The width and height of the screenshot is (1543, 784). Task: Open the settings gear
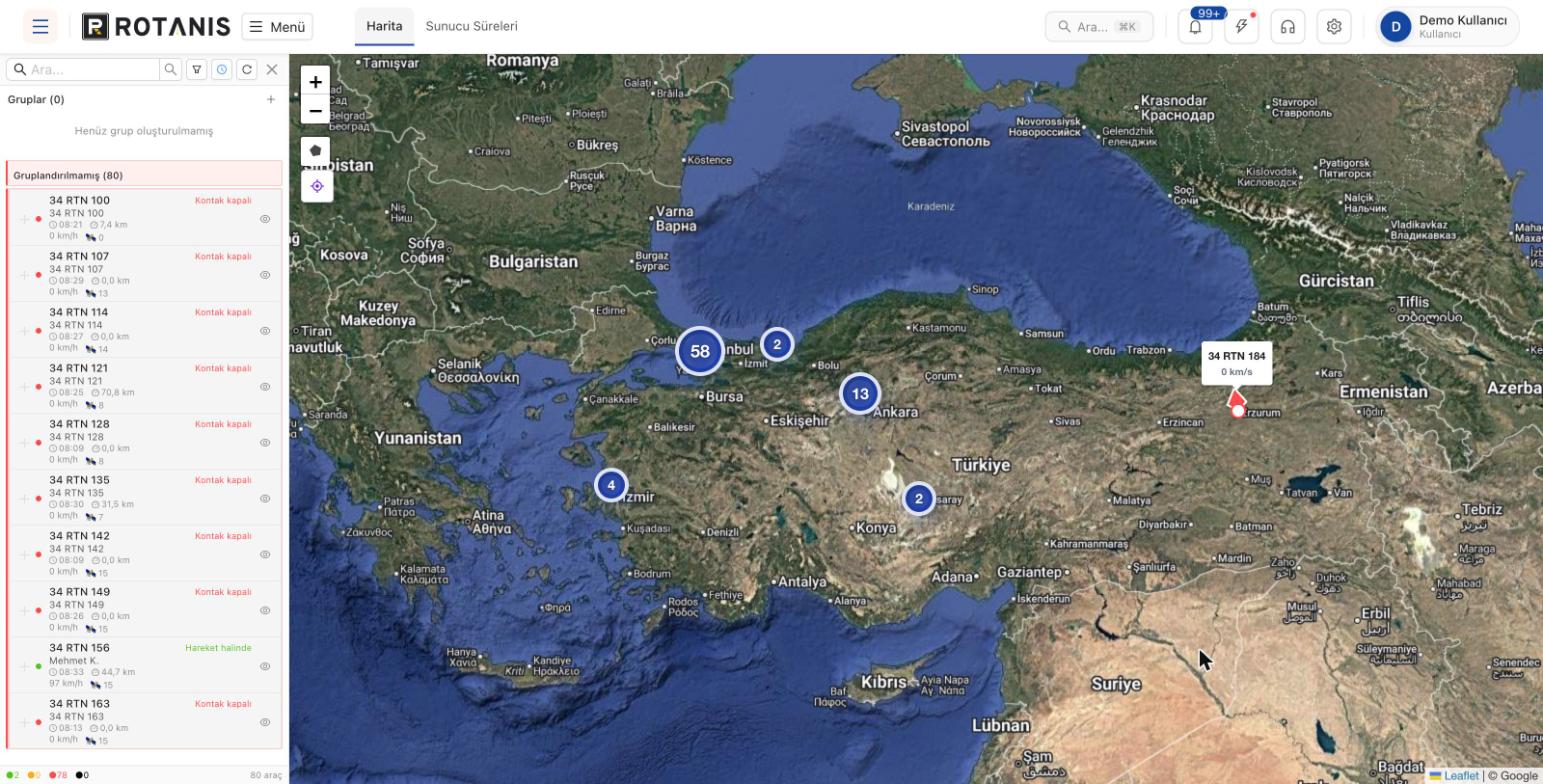(1334, 27)
